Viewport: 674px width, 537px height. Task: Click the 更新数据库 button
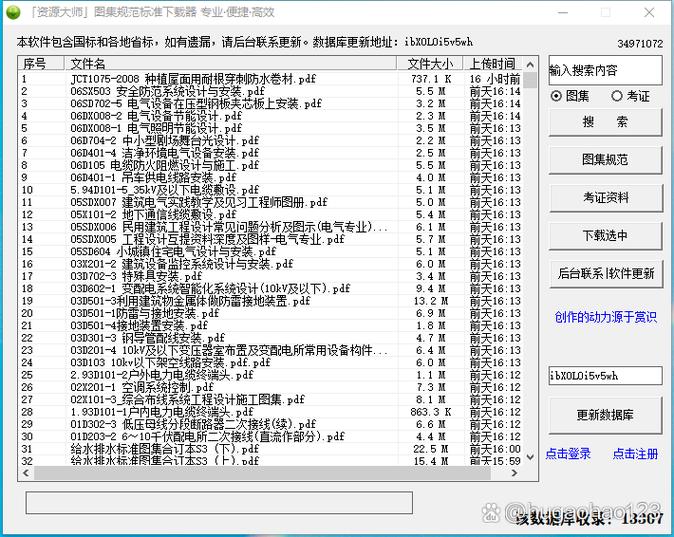tap(605, 415)
